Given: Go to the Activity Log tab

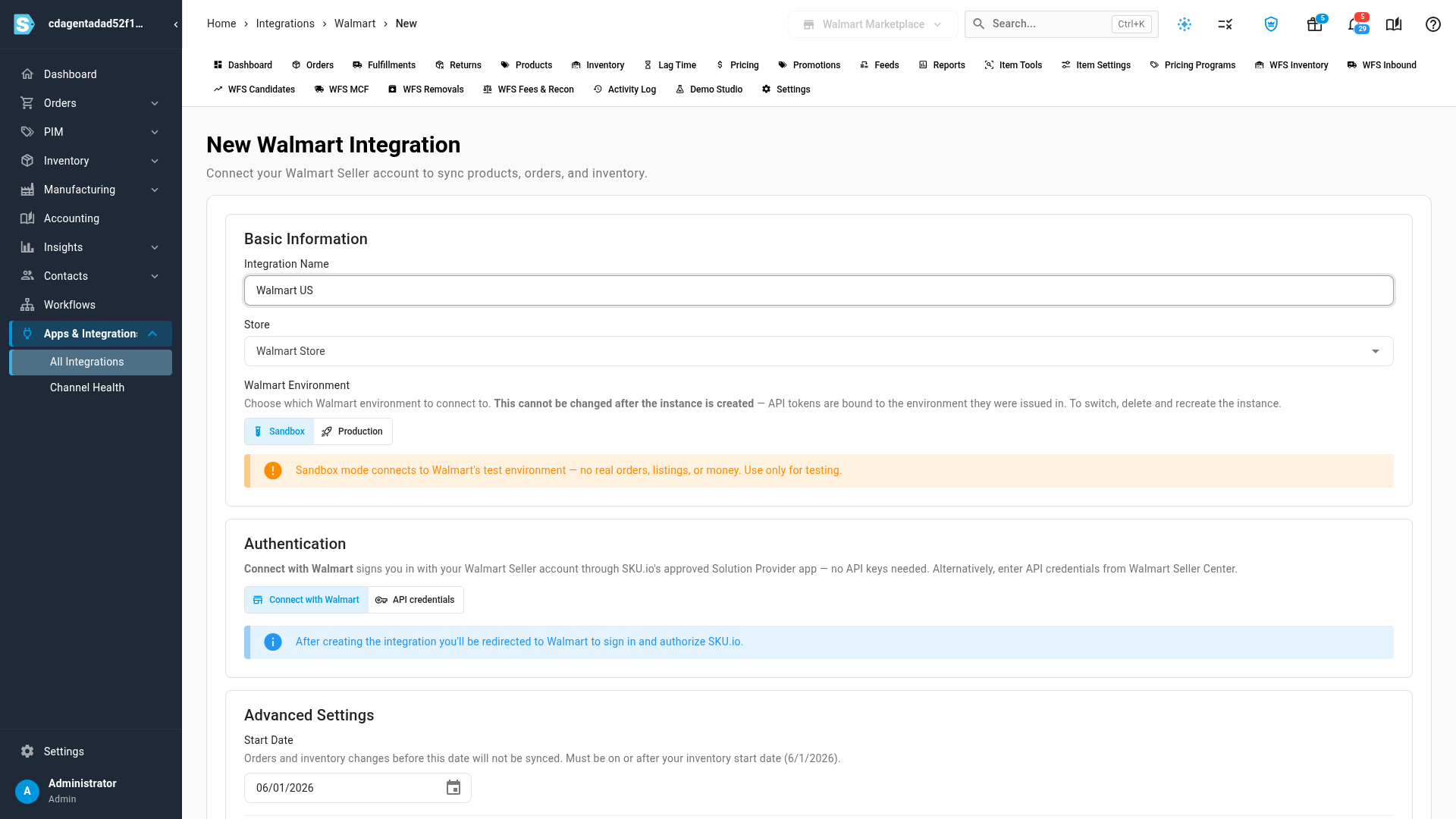Looking at the screenshot, I should click(x=625, y=89).
